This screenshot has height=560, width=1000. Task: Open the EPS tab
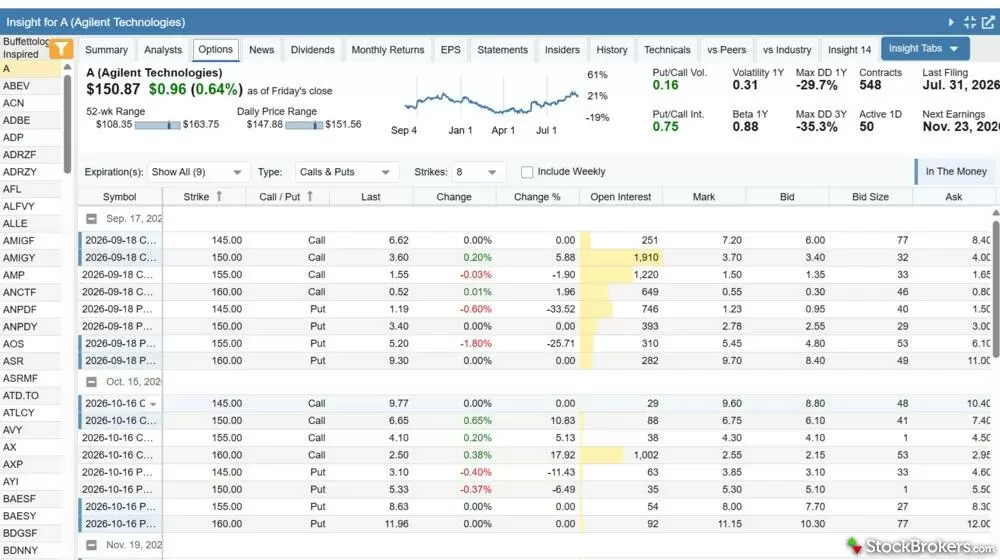click(x=450, y=50)
